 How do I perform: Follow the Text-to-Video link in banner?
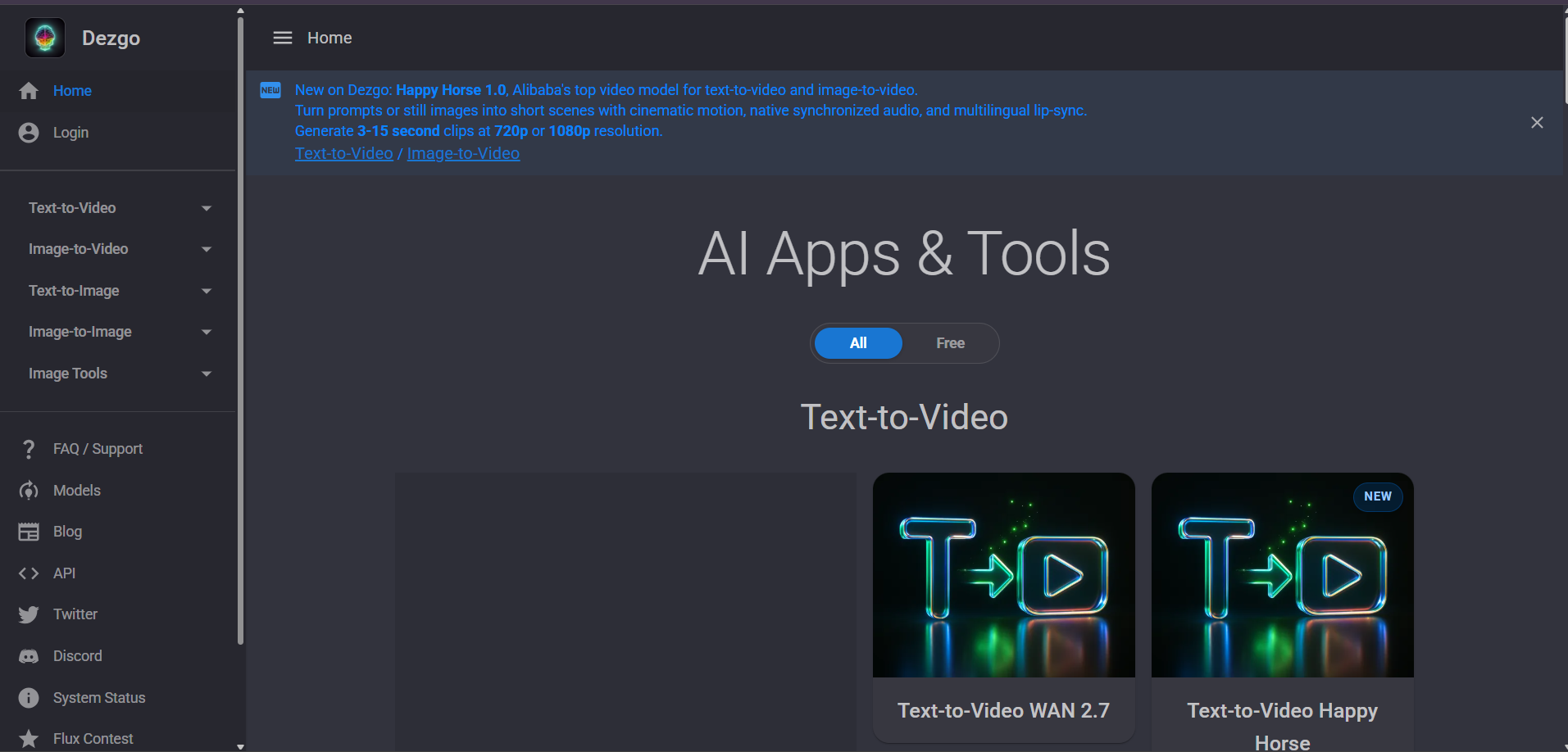pos(344,153)
